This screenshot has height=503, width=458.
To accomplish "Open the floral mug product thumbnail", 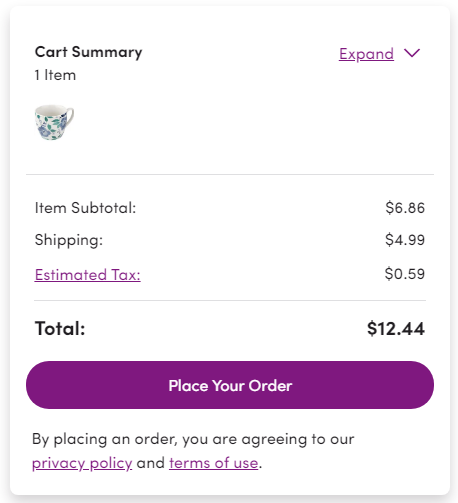I will 54,122.
